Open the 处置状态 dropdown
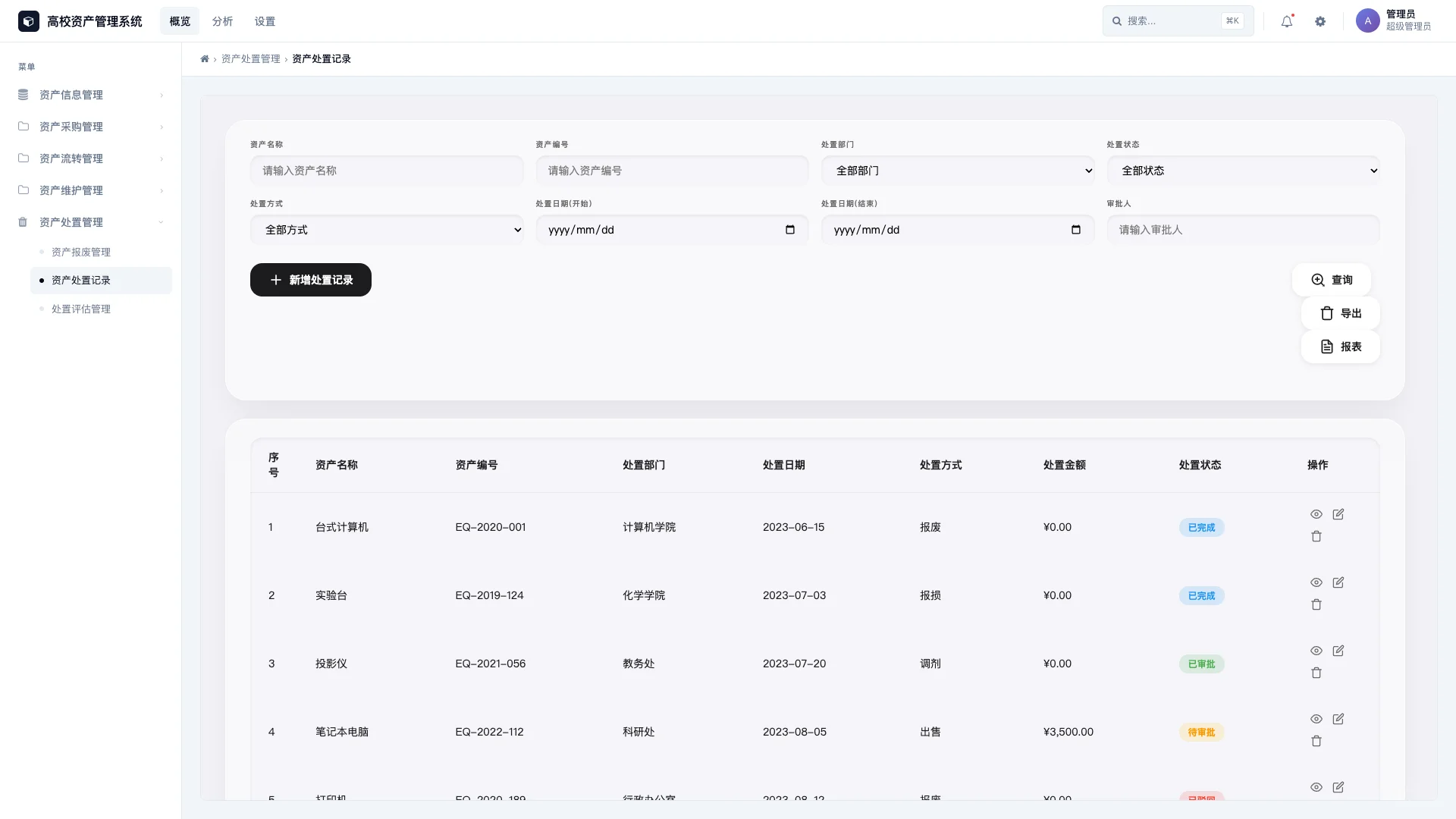Image resolution: width=1456 pixels, height=819 pixels. [1243, 171]
